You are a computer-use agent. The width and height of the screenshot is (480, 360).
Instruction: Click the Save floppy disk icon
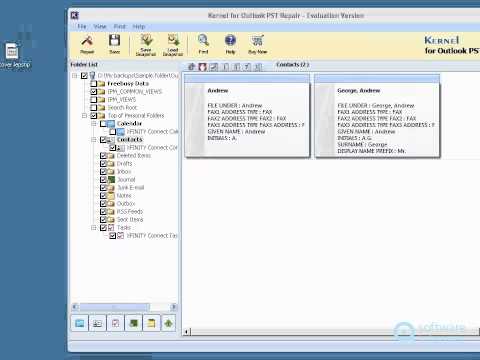pyautogui.click(x=114, y=44)
